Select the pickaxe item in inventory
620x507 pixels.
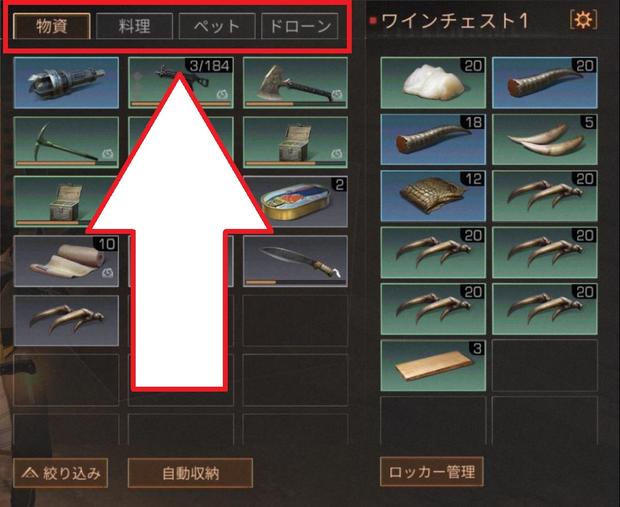click(x=66, y=142)
